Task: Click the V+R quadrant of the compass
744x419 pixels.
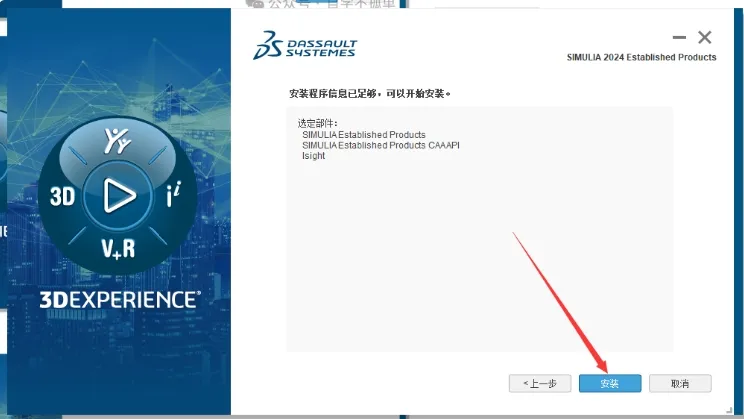Action: 118,248
